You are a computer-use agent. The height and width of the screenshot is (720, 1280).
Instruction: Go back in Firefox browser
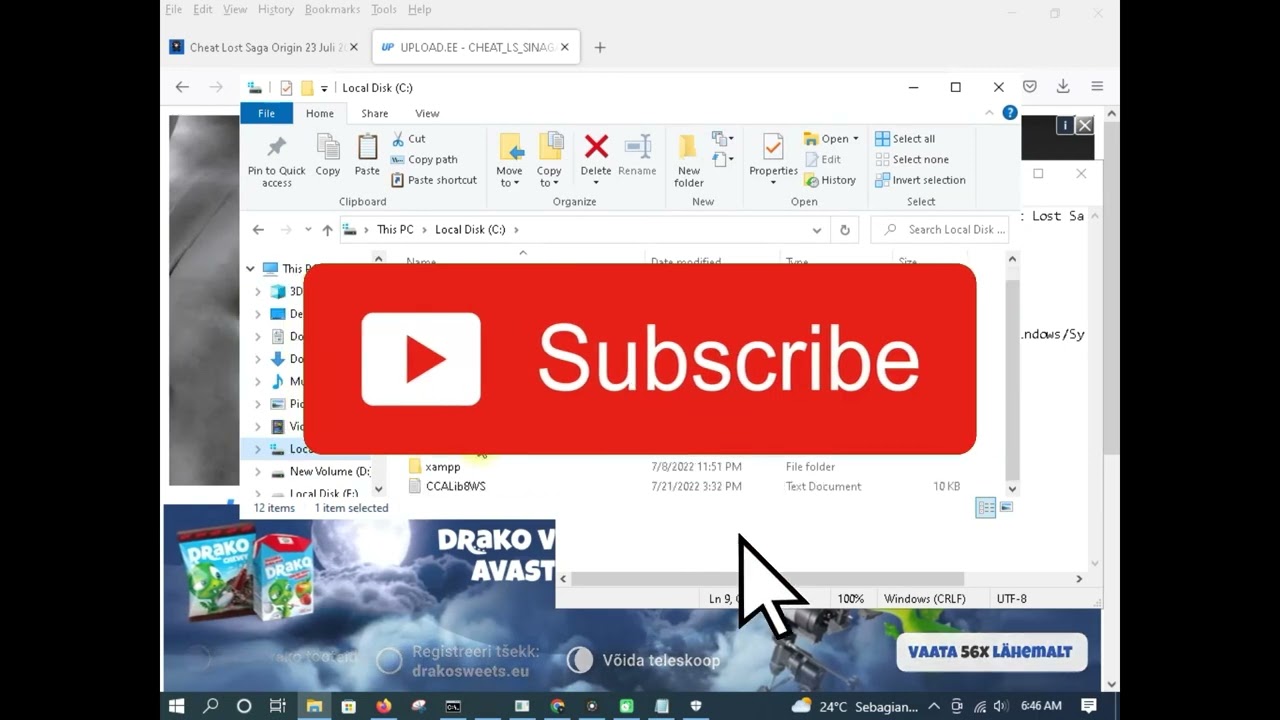tap(182, 87)
